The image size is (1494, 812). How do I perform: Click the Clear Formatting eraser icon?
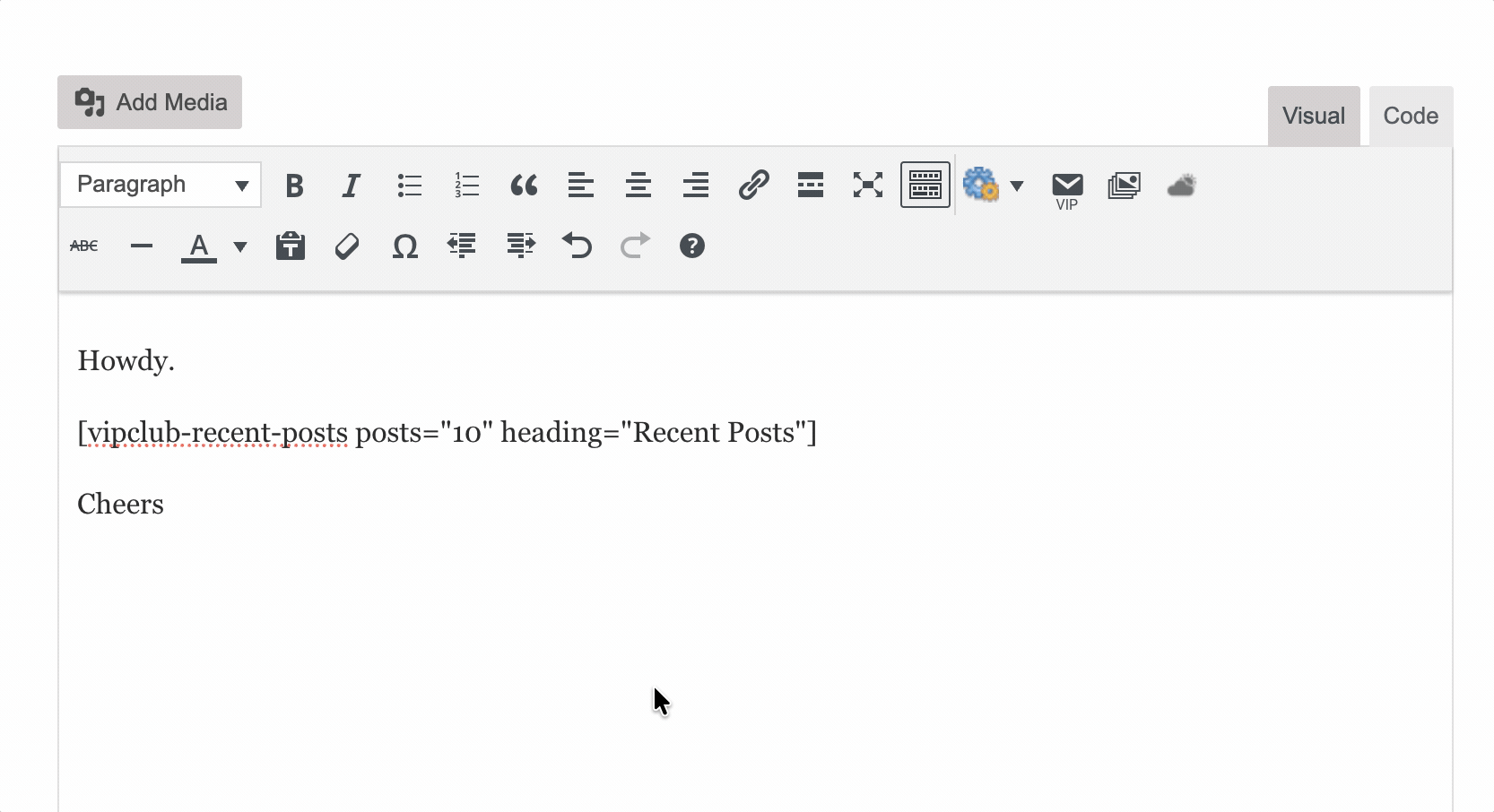(x=347, y=246)
